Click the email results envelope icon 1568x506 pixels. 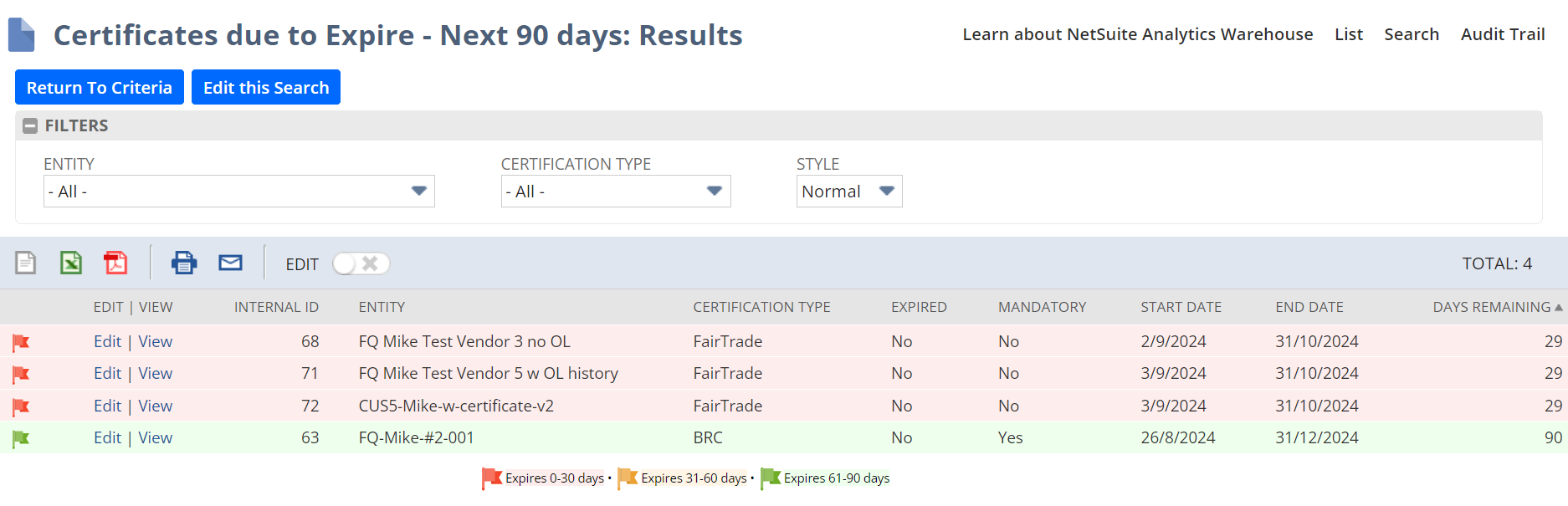(230, 263)
